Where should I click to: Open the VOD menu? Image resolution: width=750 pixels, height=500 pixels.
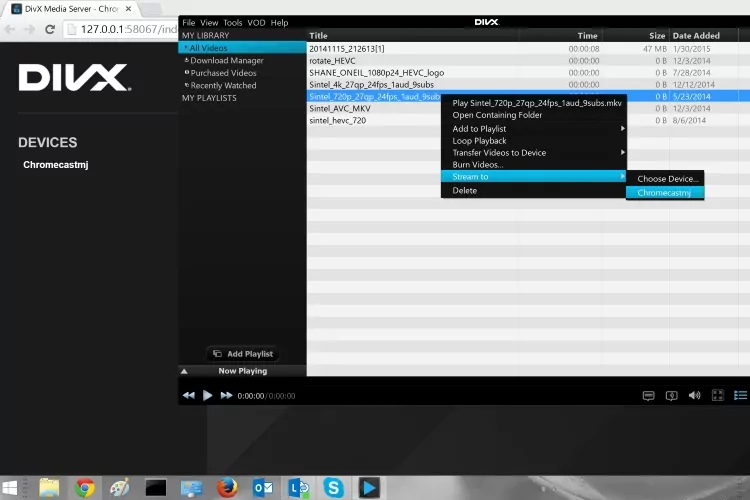point(256,22)
